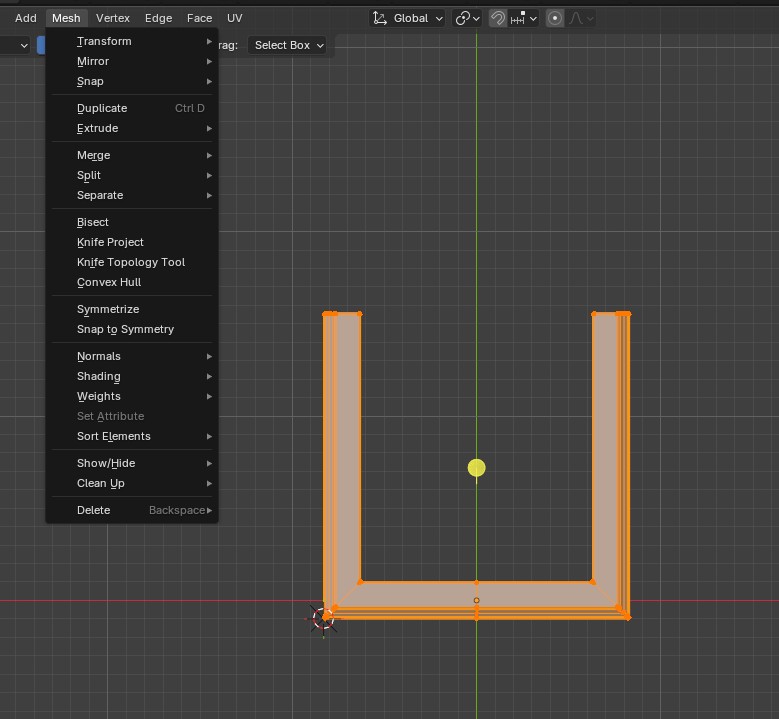Select the greyed-out Set Attribute entry
This screenshot has width=779, height=719.
pyautogui.click(x=132, y=416)
